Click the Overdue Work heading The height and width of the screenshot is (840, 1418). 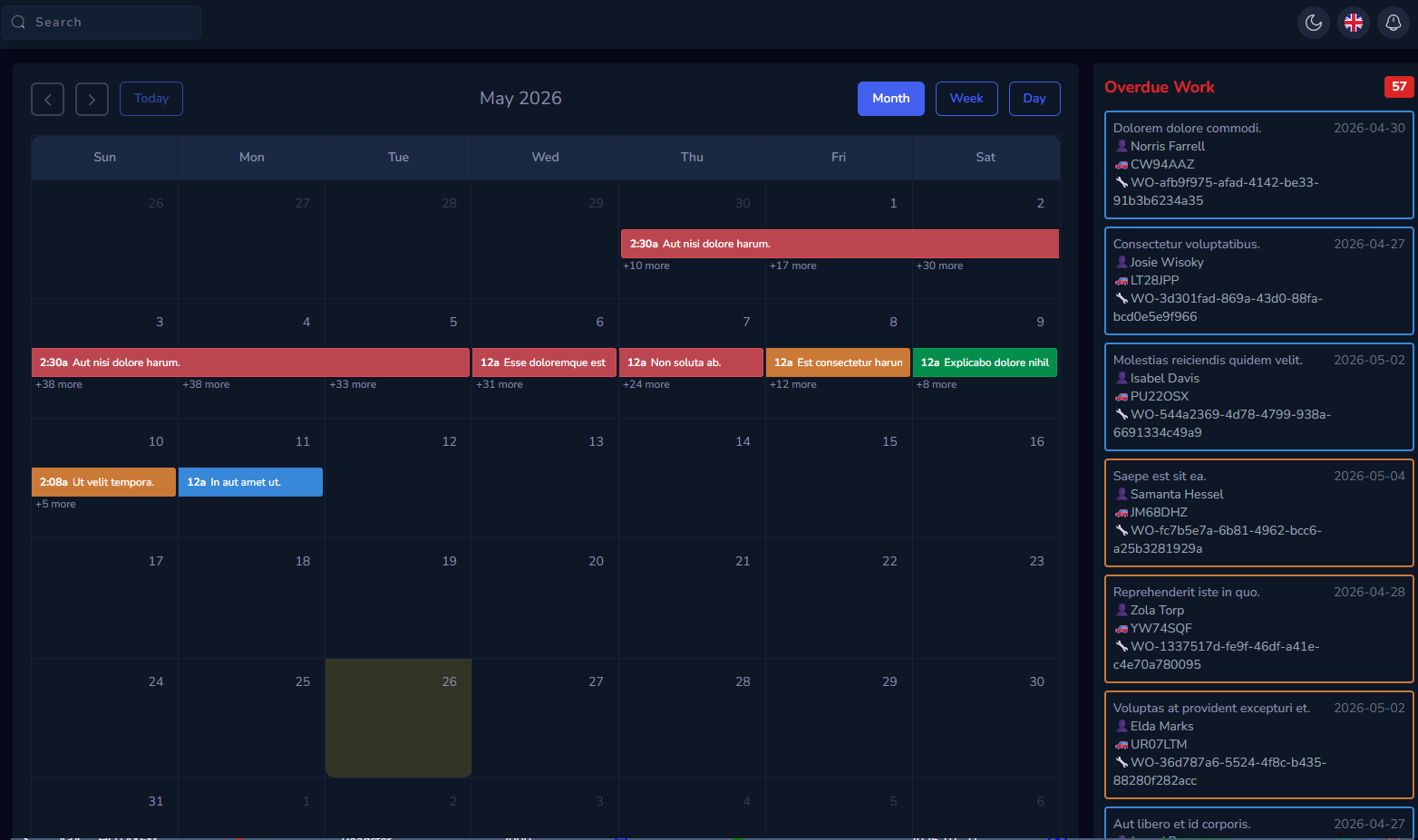click(x=1160, y=87)
